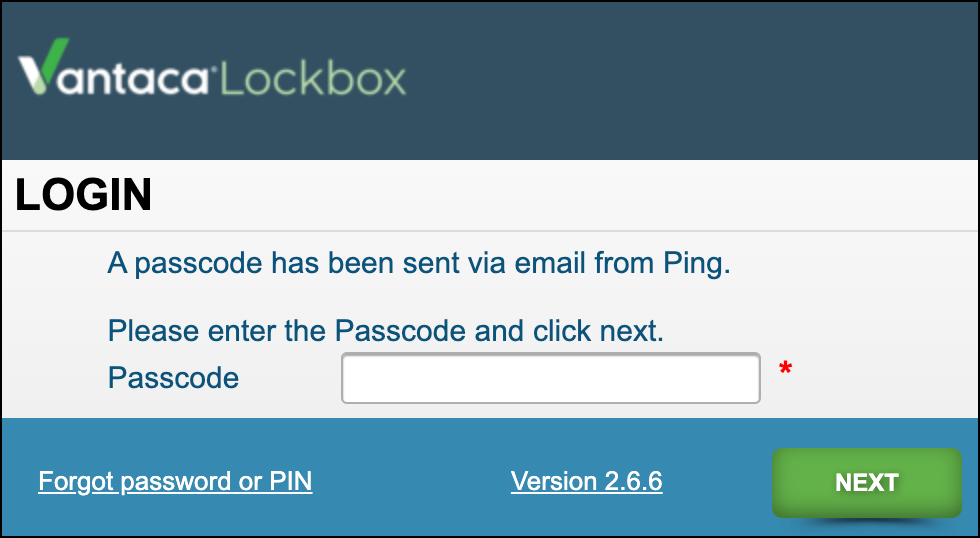980x538 pixels.
Task: Focus the Passcode input field
Action: (x=550, y=378)
